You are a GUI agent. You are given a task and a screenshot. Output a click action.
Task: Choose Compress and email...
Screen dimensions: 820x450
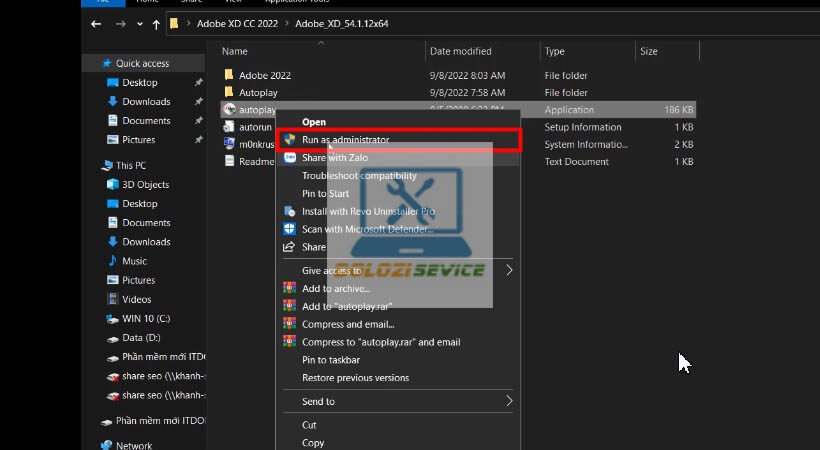(348, 324)
